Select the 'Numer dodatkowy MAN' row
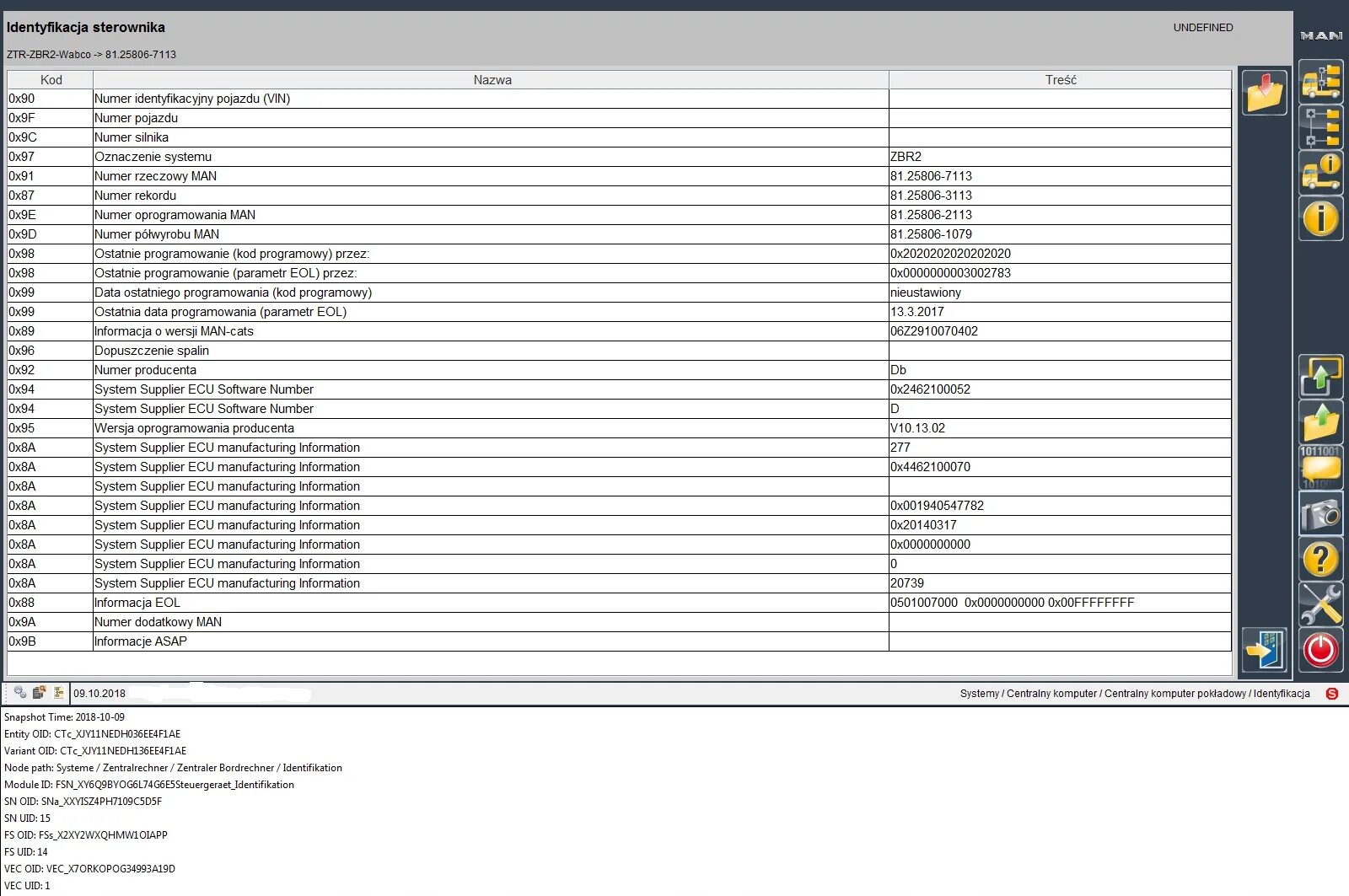 [x=620, y=622]
